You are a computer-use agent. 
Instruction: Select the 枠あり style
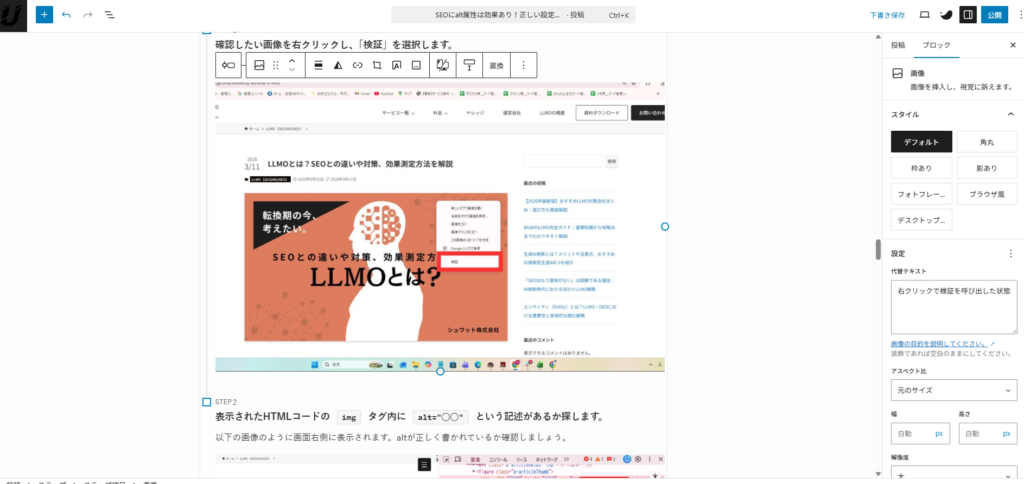(921, 168)
